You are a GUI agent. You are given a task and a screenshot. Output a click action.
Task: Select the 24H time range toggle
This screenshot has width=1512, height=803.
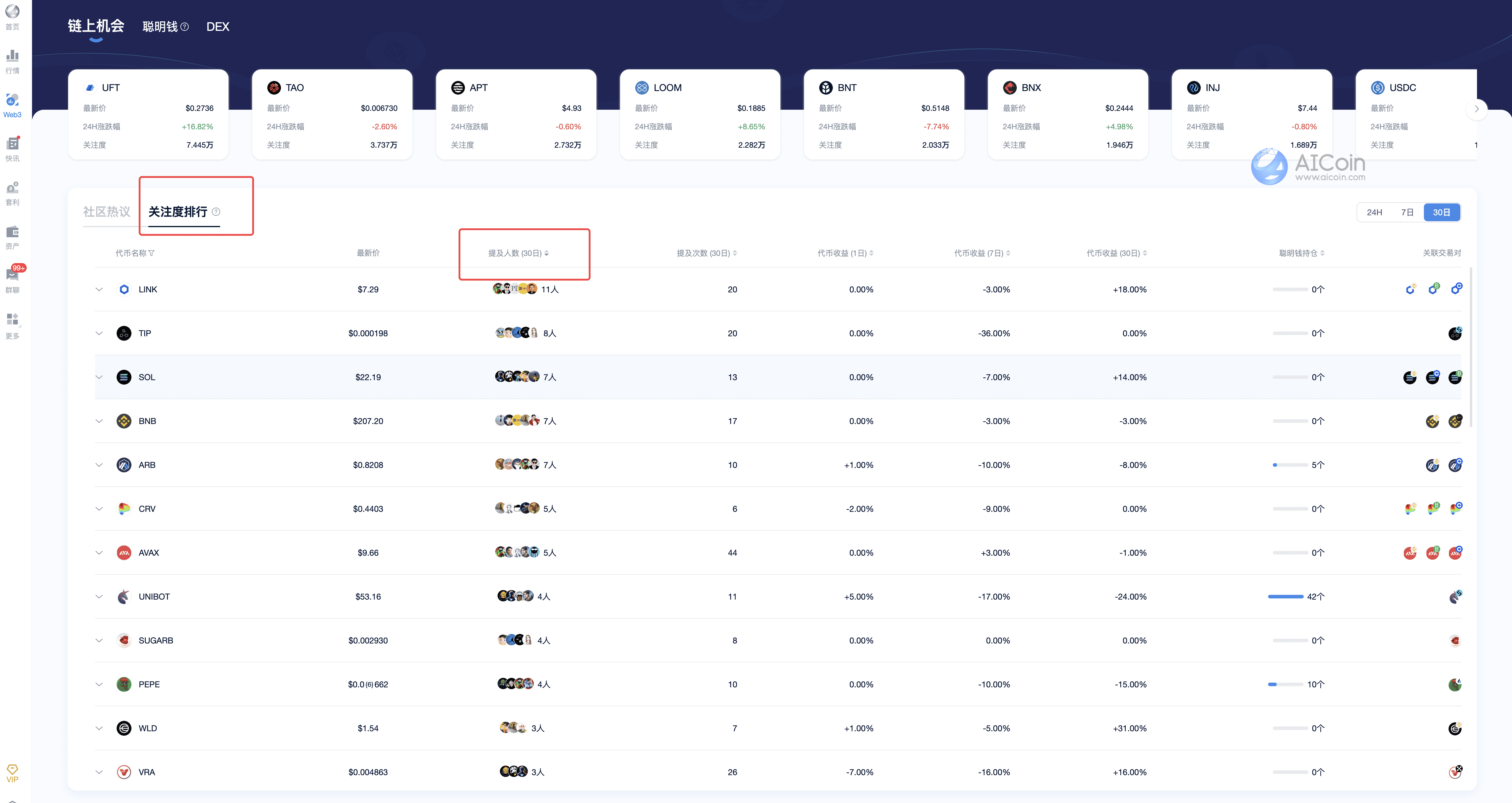click(1374, 212)
